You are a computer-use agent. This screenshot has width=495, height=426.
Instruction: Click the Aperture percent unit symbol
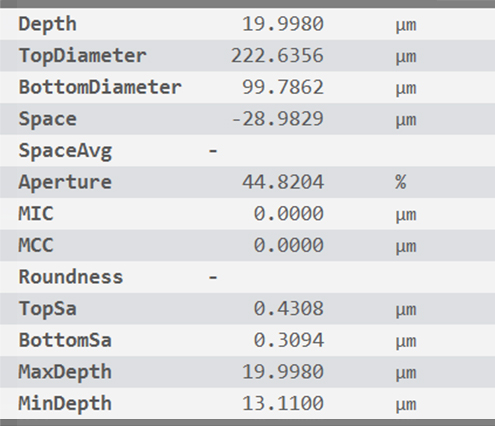401,182
